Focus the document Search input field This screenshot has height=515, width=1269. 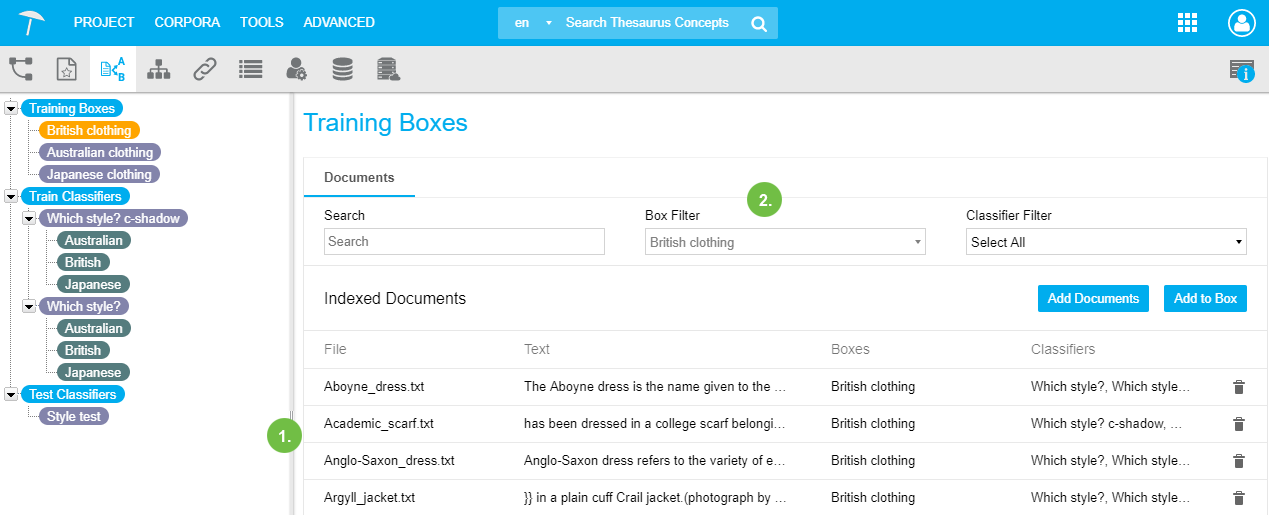coord(464,242)
